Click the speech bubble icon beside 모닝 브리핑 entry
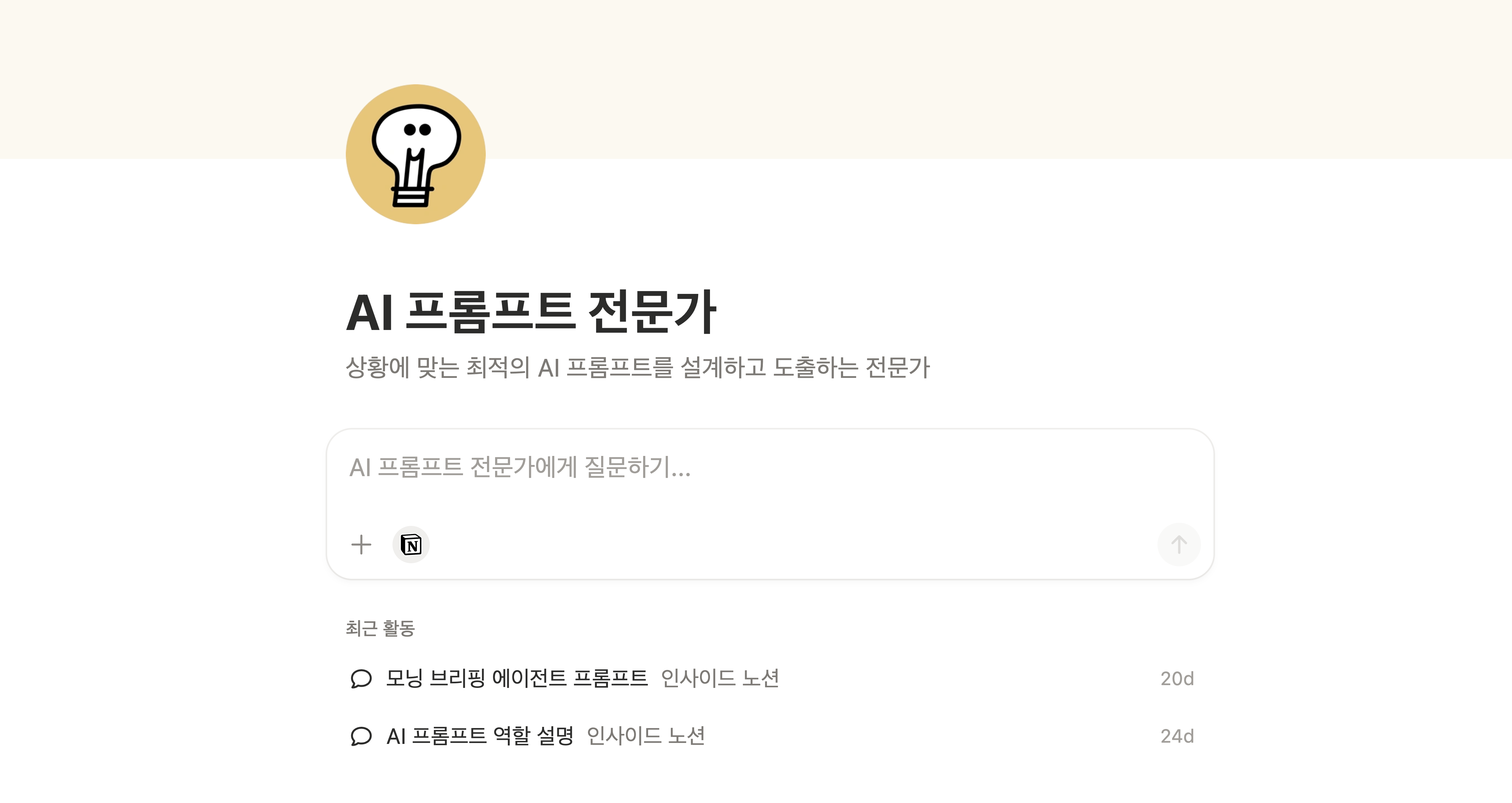The height and width of the screenshot is (803, 1512). (x=362, y=679)
